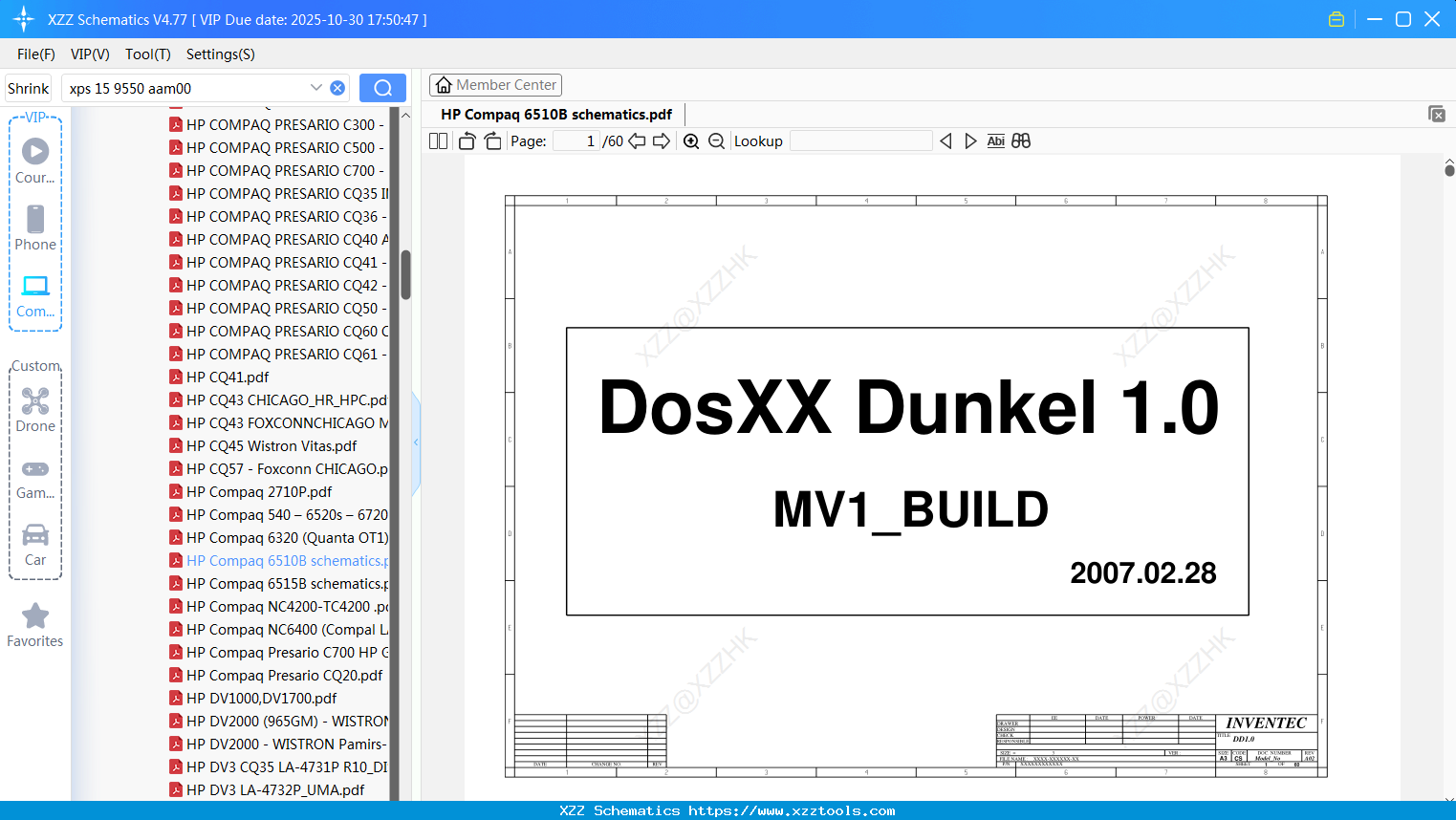Zoom in on the PDF
1456x820 pixels.
pos(691,141)
